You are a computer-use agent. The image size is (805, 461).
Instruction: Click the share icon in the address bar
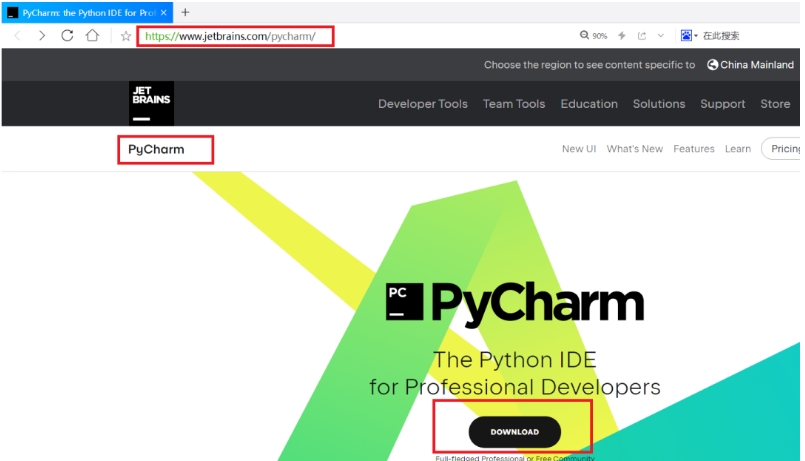[x=642, y=35]
